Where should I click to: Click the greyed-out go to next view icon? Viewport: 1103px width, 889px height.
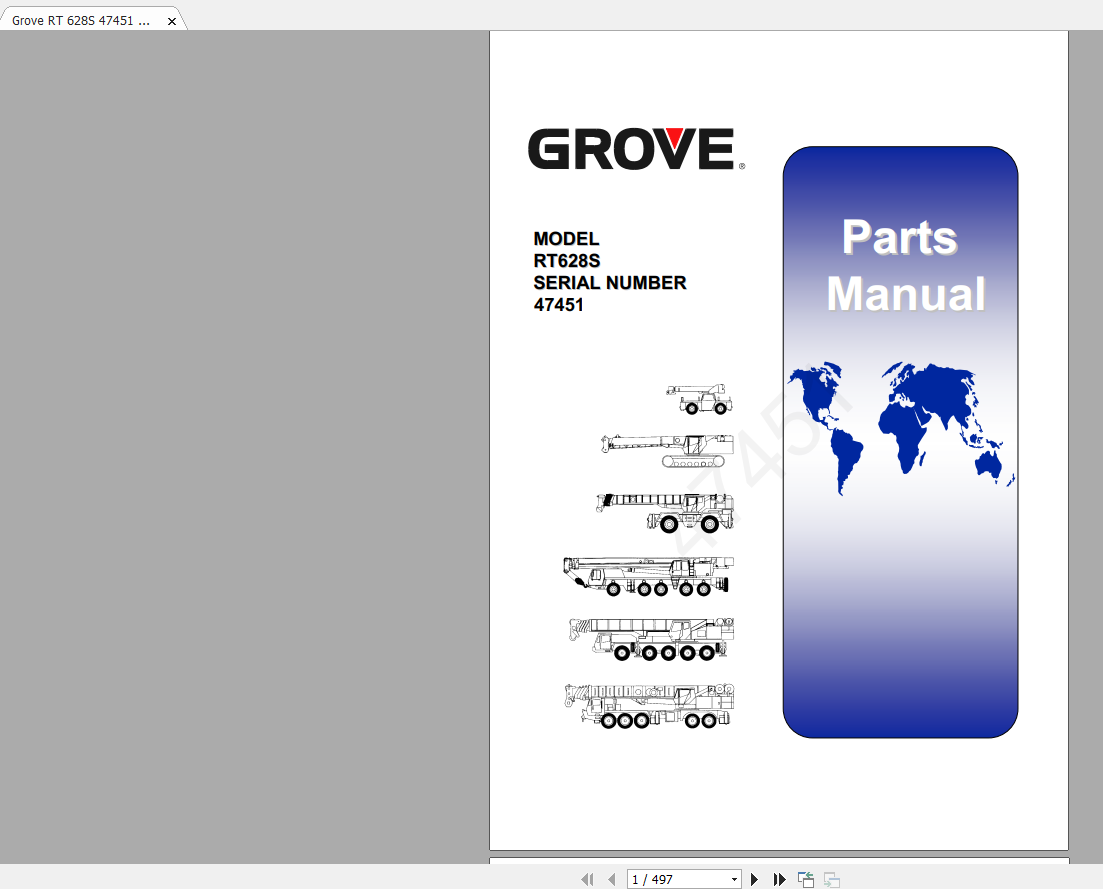coord(831,880)
